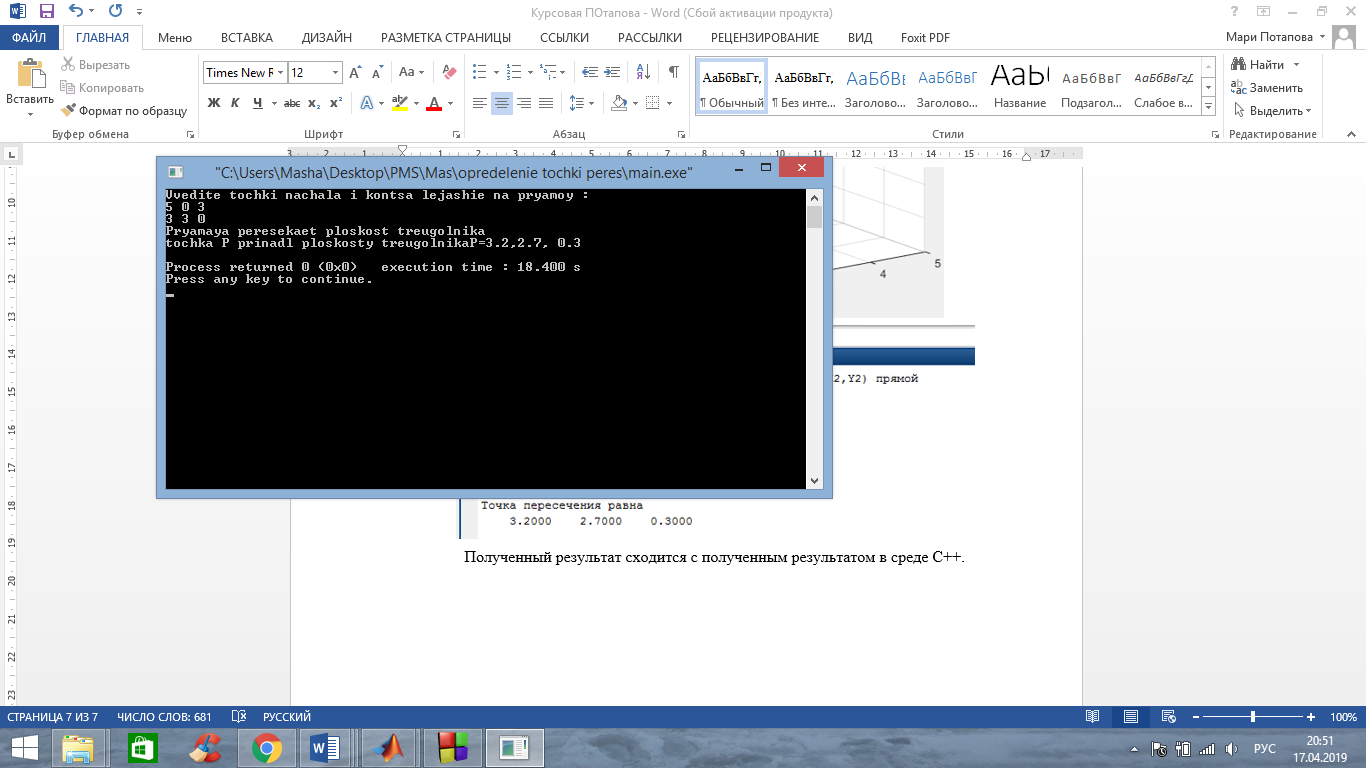Switch to the ВСТАВКА tab

[247, 38]
